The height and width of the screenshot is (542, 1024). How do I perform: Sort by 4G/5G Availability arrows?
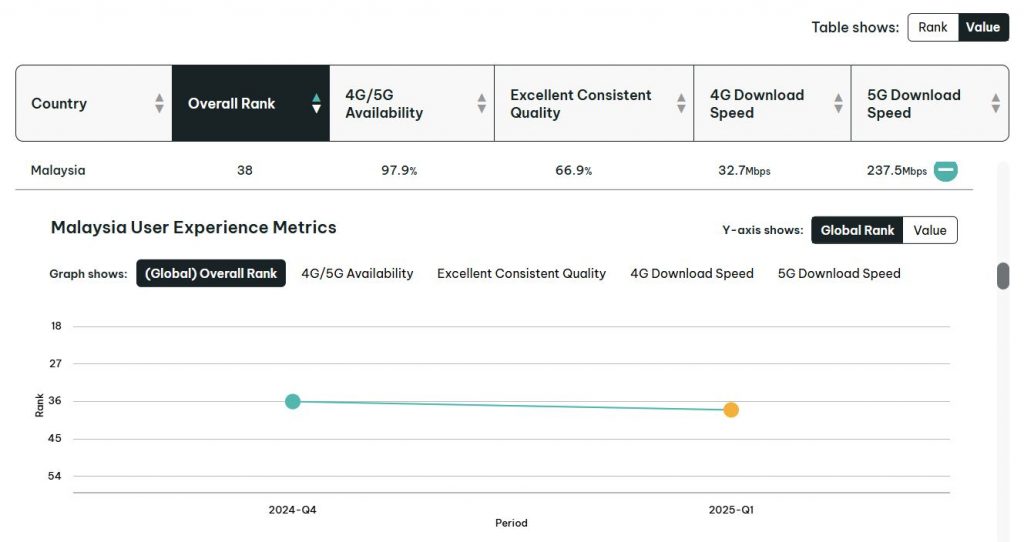pyautogui.click(x=481, y=103)
